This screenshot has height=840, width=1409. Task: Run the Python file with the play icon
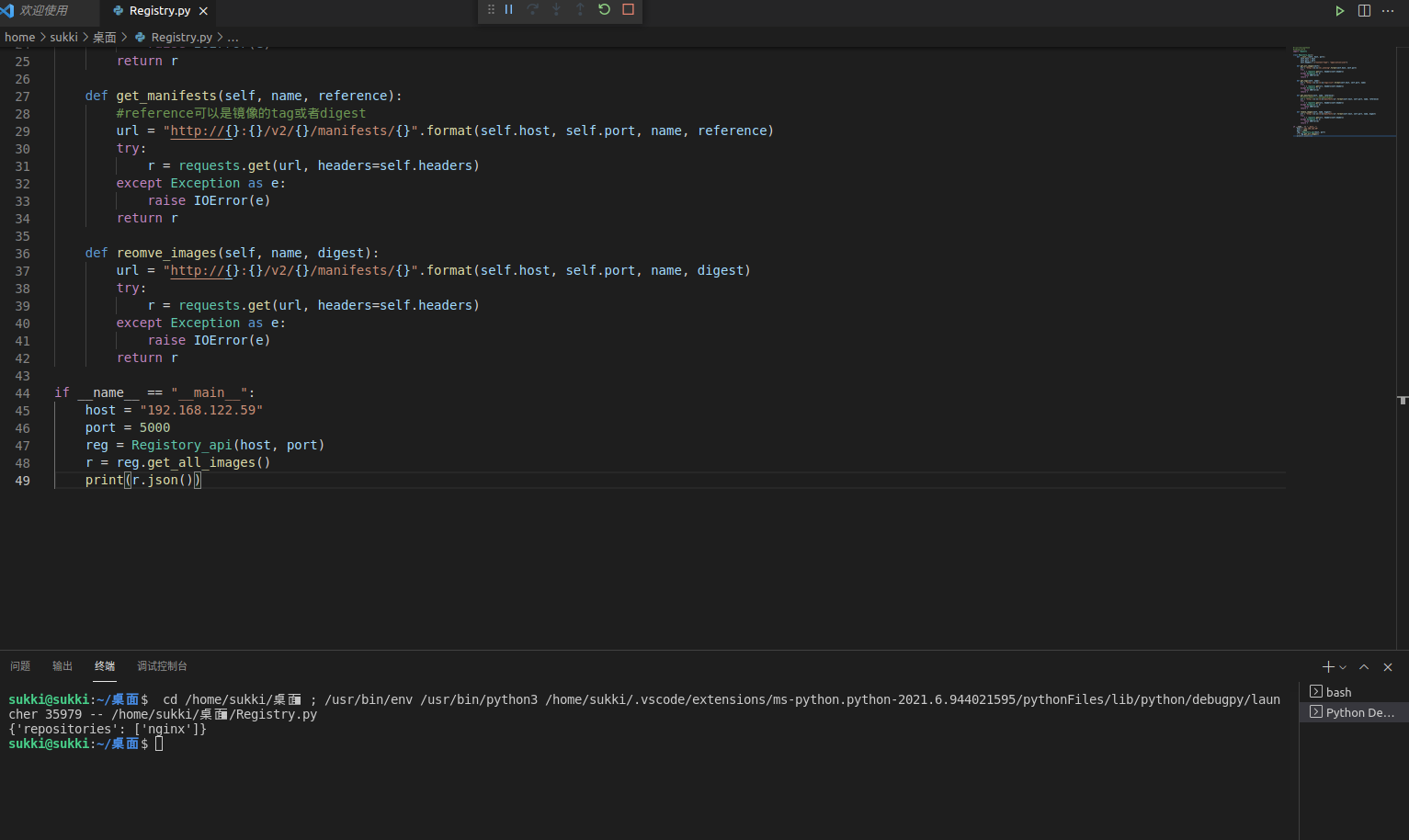1340,11
